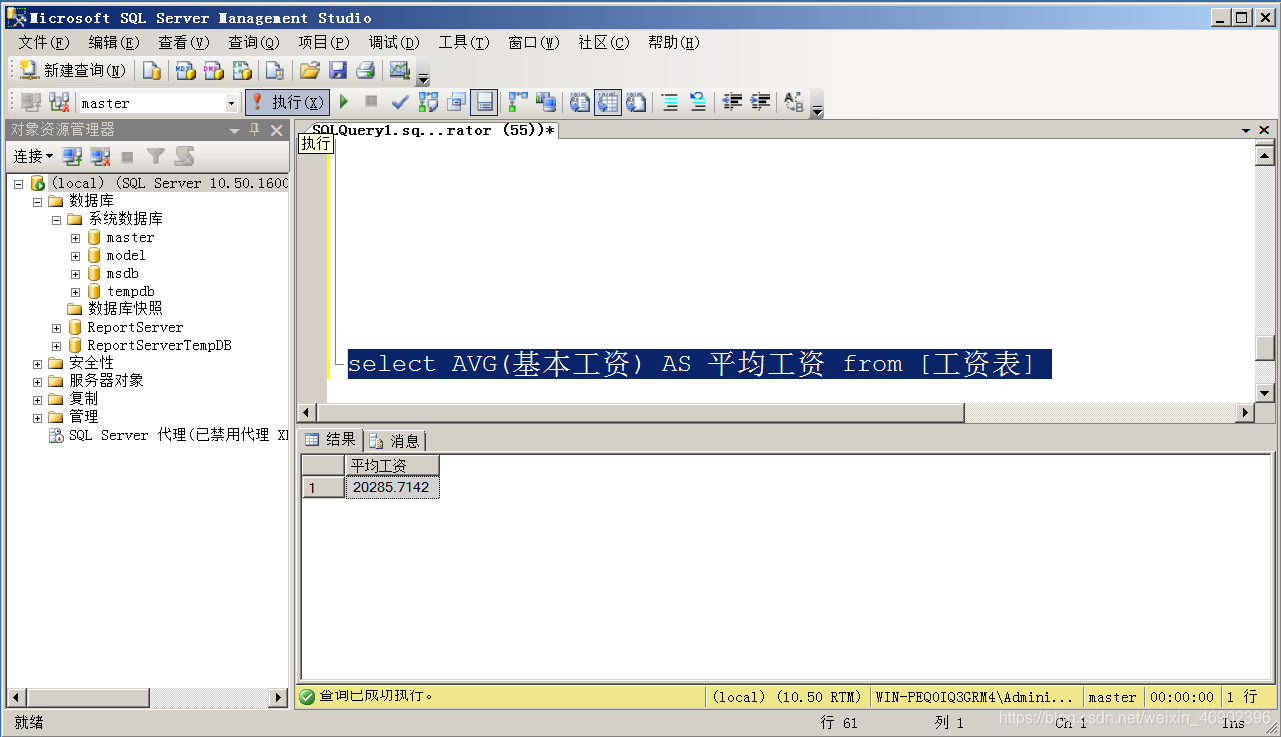1281x737 pixels.
Task: Select SQL Server 代理 node
Action: coord(178,436)
